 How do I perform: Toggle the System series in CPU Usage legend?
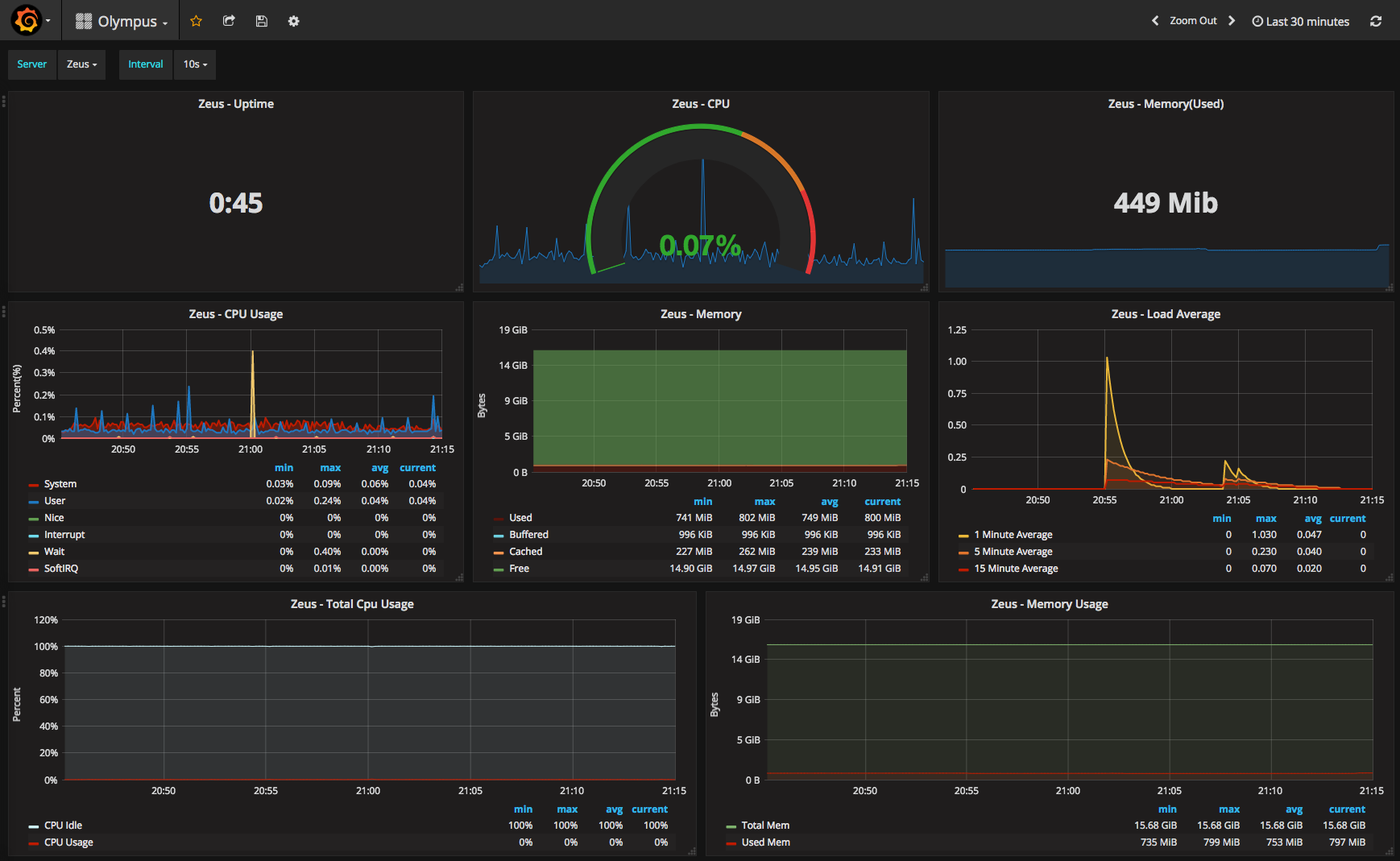point(60,484)
